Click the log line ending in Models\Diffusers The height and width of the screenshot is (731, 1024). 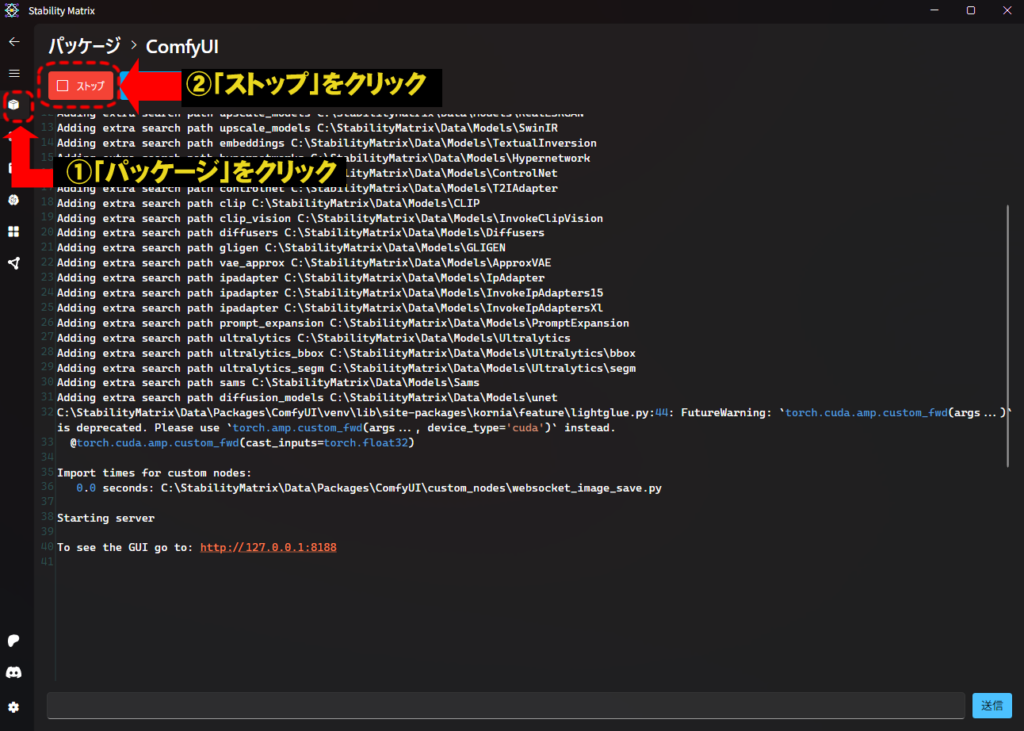click(x=300, y=233)
